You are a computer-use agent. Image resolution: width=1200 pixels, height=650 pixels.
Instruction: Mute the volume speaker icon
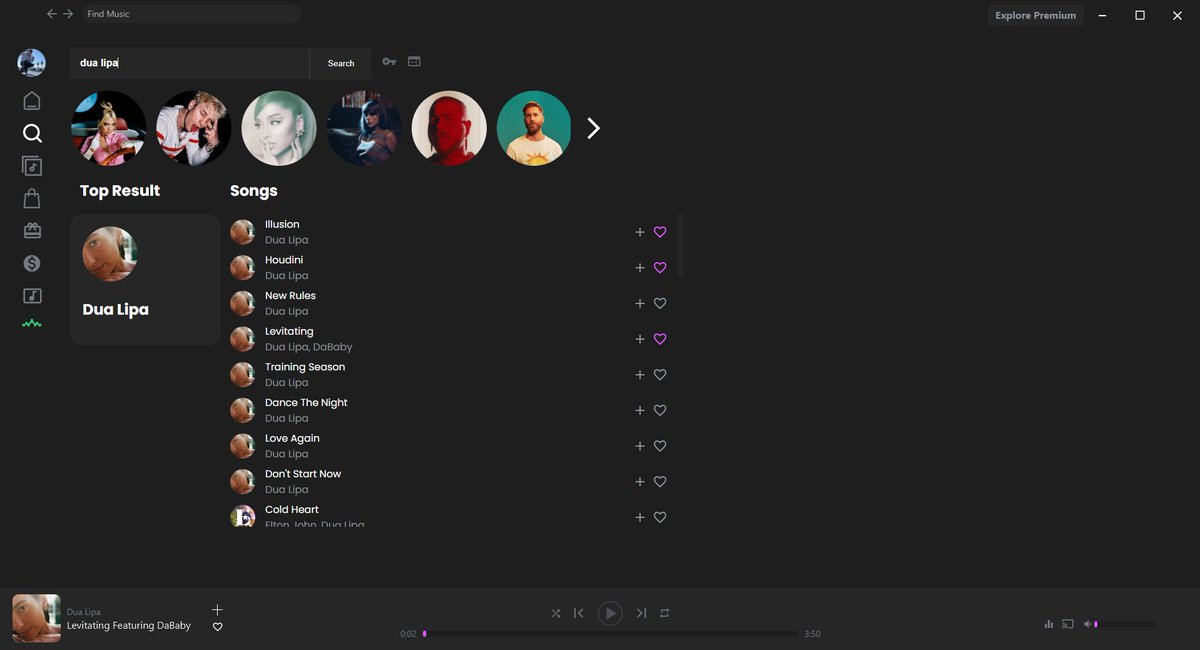[1088, 624]
